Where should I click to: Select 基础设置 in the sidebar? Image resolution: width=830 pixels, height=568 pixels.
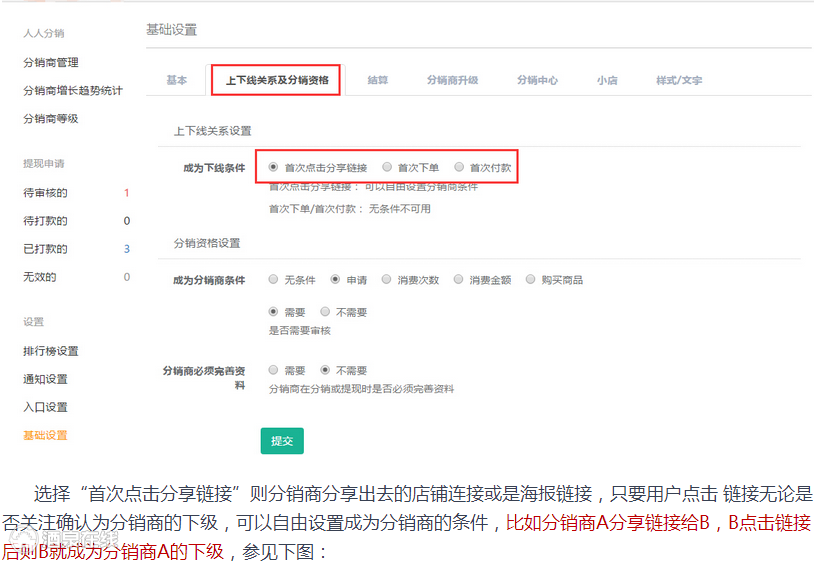[x=45, y=435]
